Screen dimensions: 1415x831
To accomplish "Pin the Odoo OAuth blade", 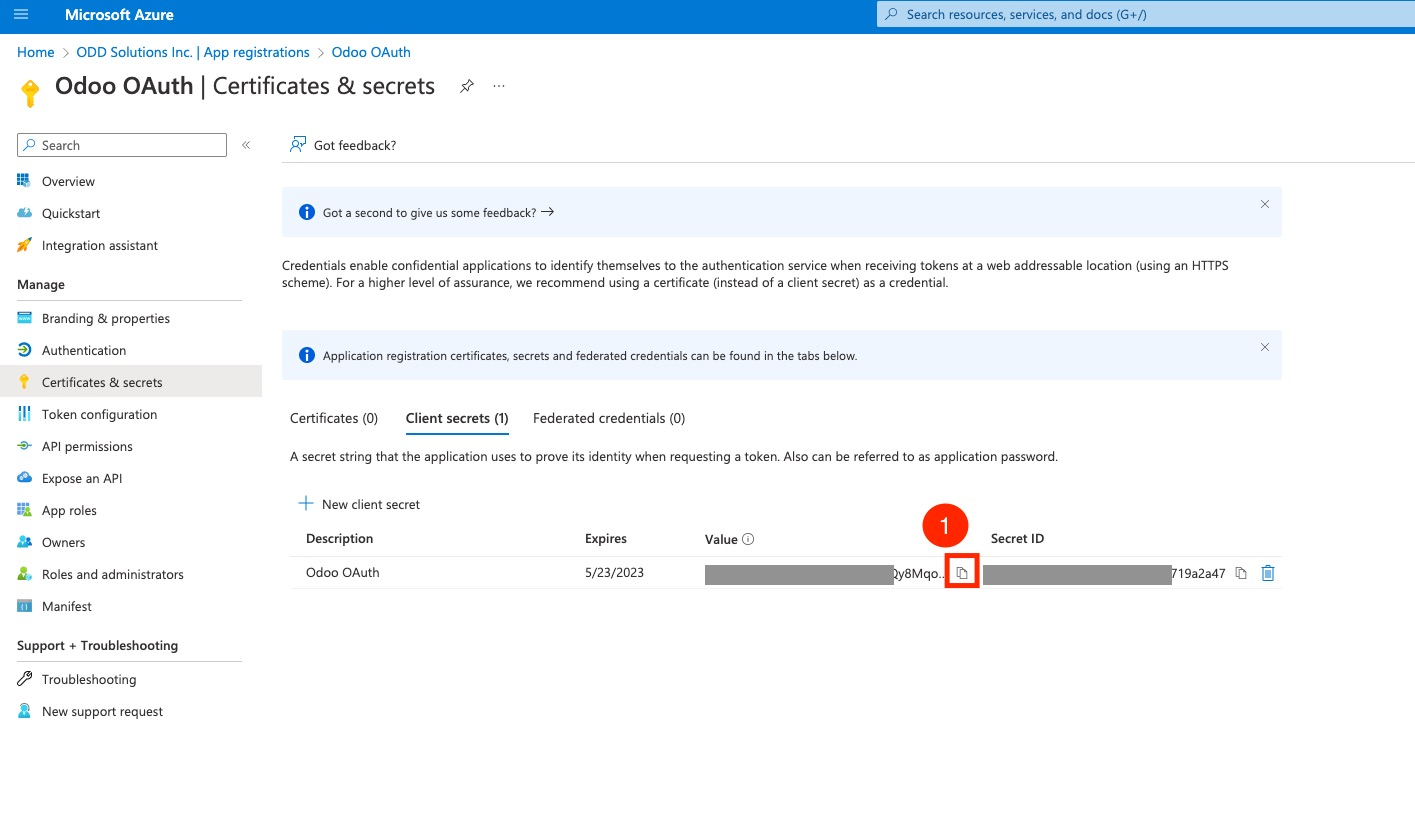I will [466, 86].
